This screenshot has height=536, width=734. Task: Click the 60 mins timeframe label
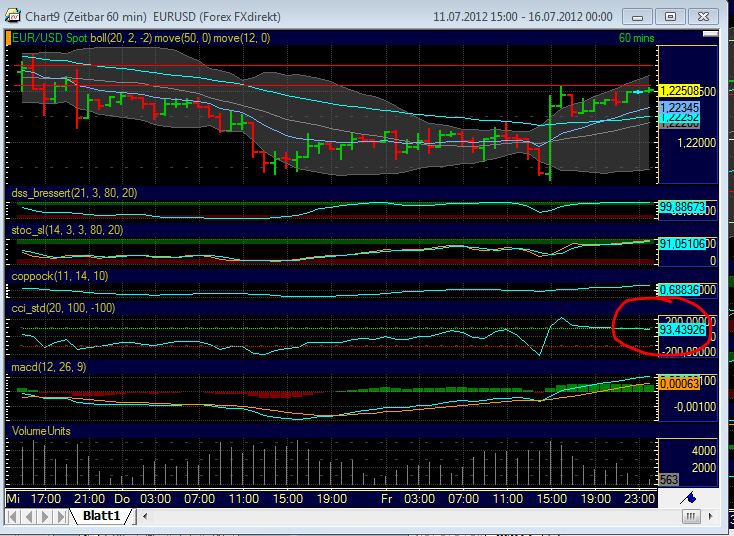[x=636, y=38]
